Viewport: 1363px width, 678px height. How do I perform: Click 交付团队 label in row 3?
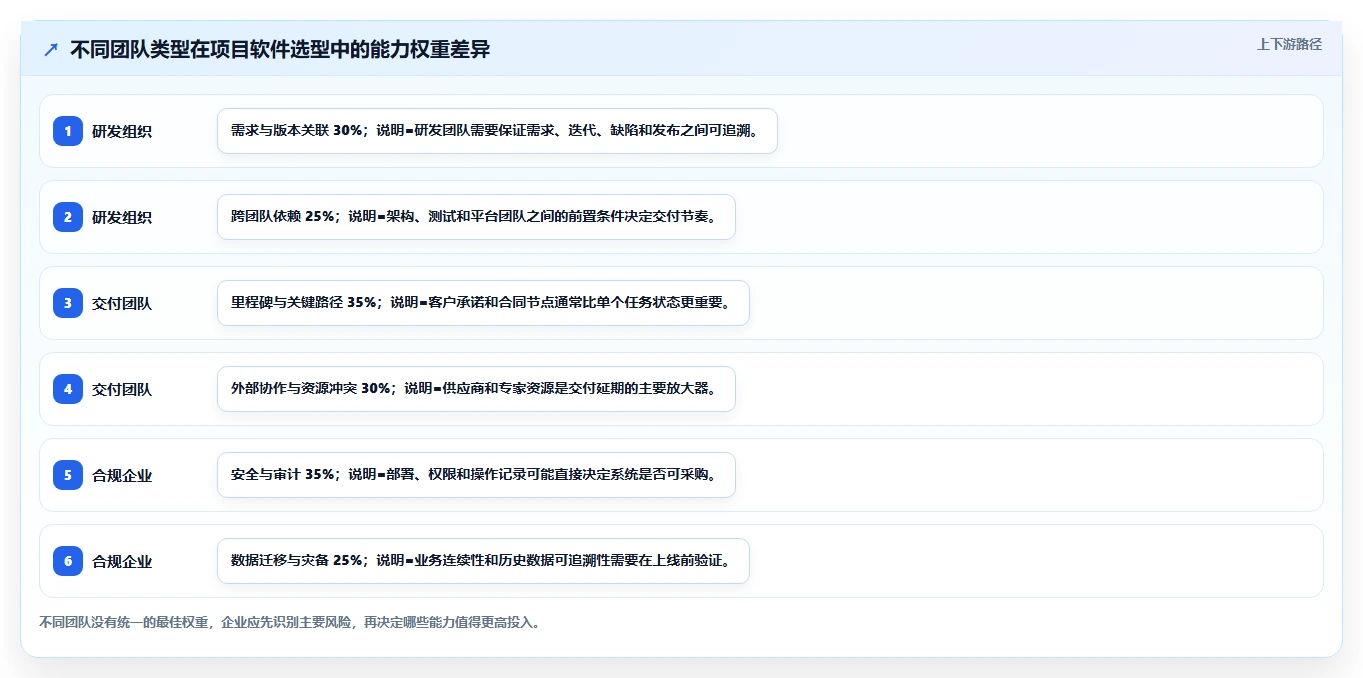pos(122,303)
